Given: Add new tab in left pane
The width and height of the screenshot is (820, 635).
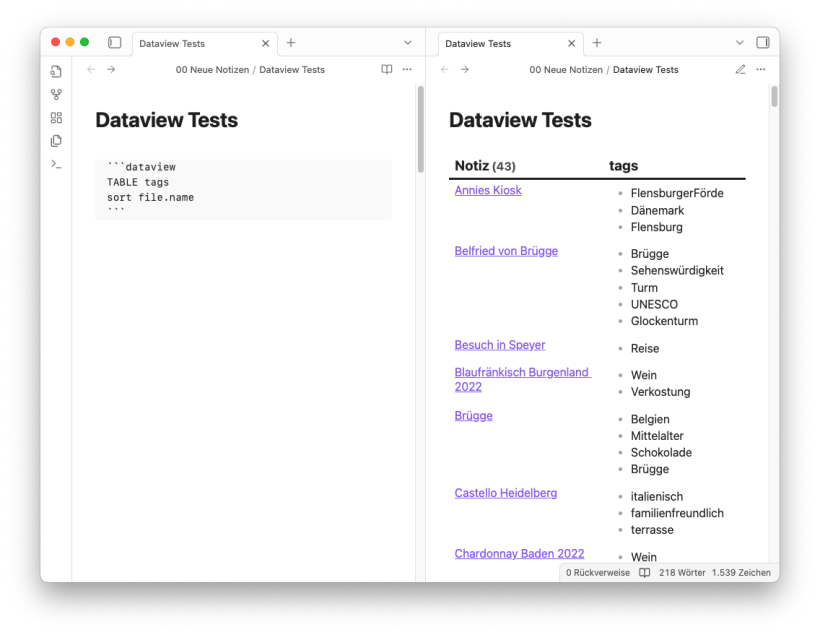Looking at the screenshot, I should (291, 43).
